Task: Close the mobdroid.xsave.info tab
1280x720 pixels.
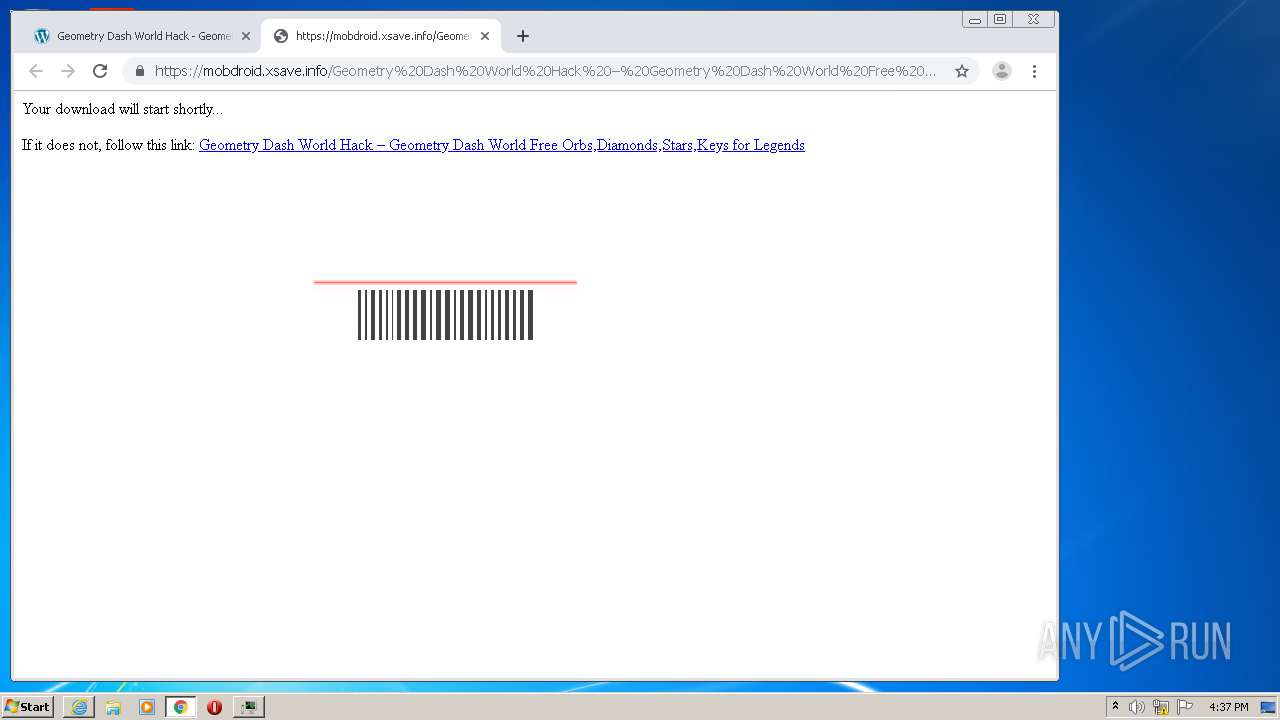Action: (485, 36)
